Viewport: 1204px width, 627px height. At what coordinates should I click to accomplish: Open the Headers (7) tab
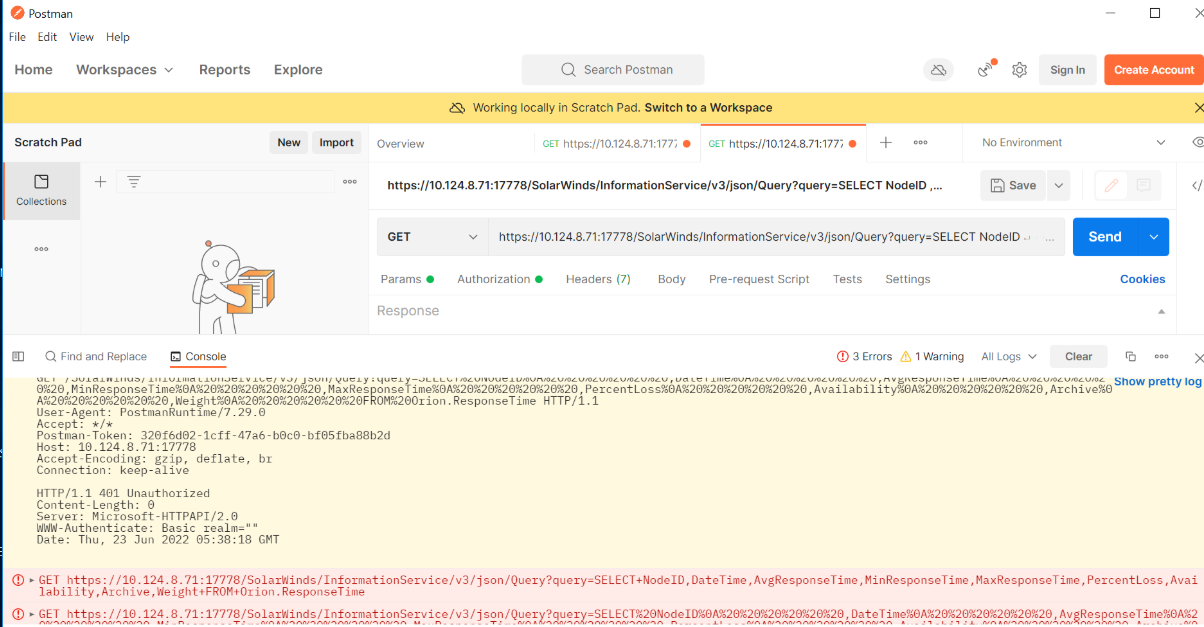(x=598, y=279)
